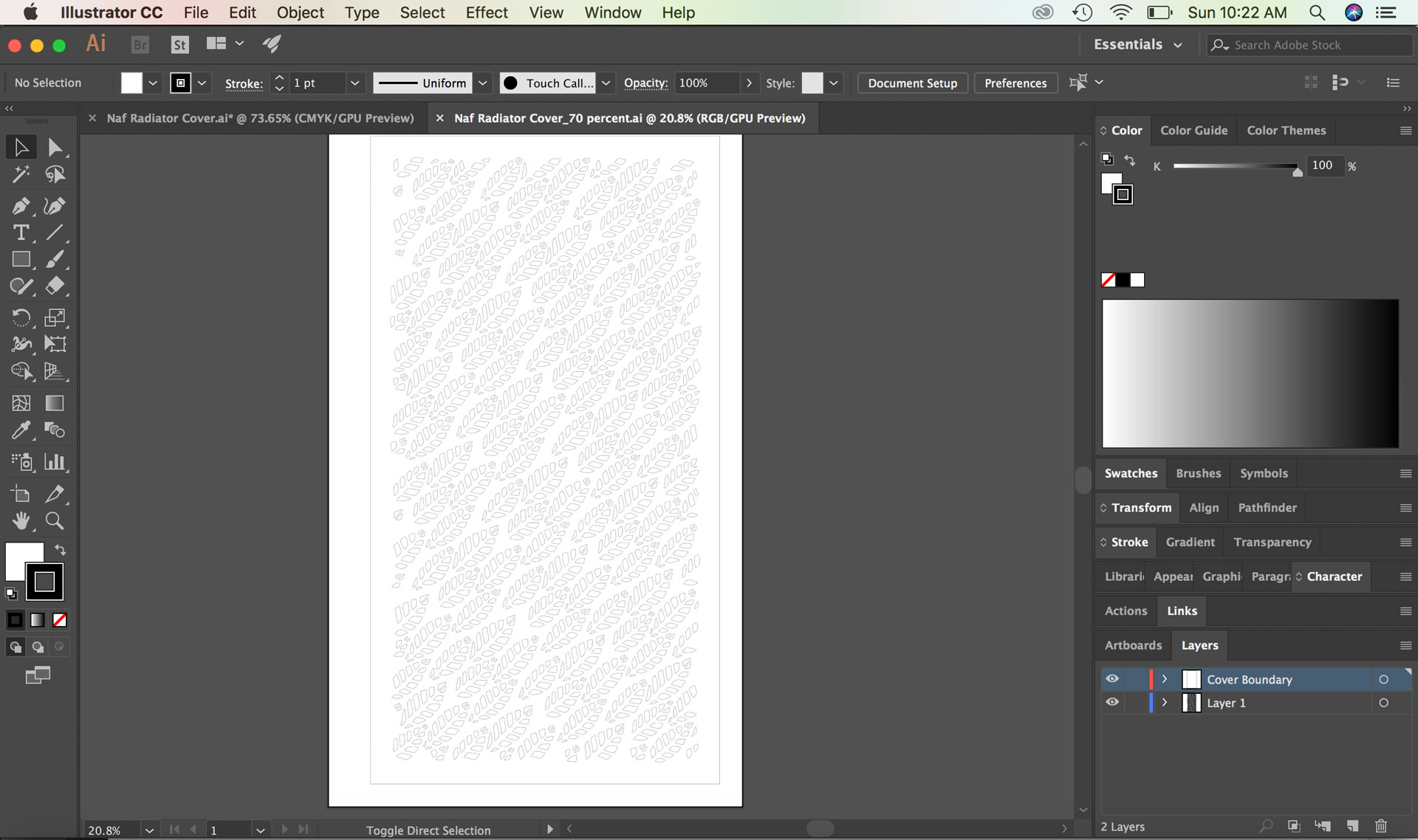Click the K color slider handle

1298,171
